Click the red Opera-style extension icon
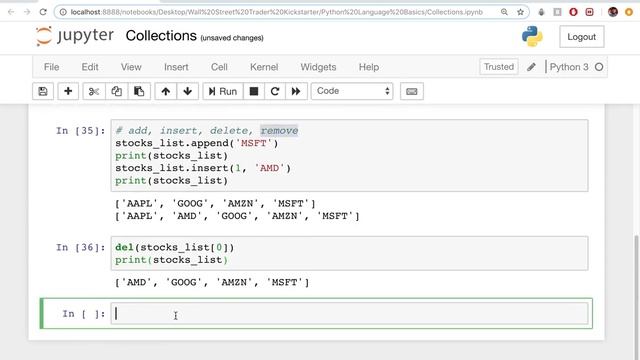Screen dimensions: 640x360 tap(573, 12)
